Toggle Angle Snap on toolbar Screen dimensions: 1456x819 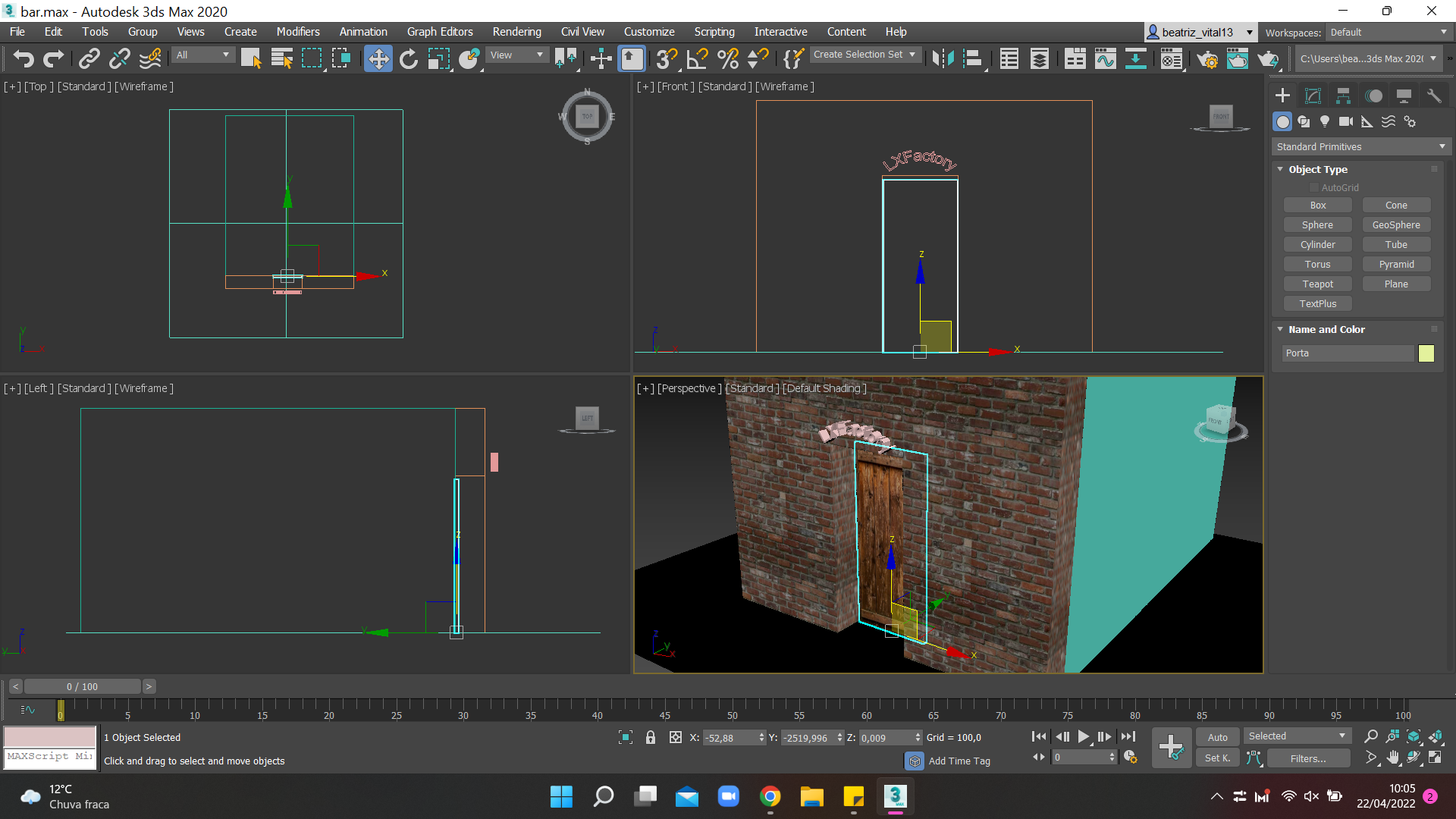[x=697, y=58]
